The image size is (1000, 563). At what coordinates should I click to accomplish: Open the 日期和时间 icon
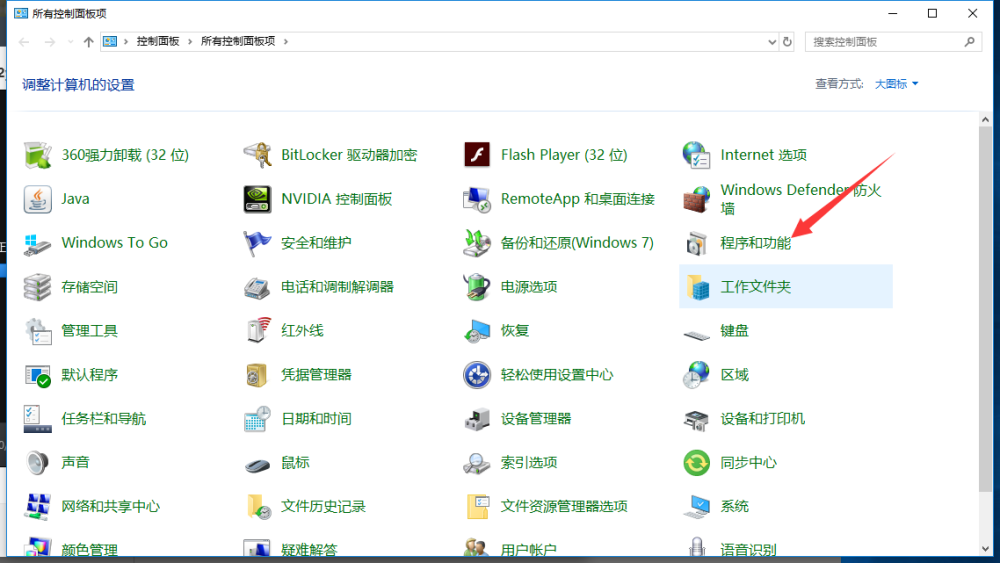(258, 419)
